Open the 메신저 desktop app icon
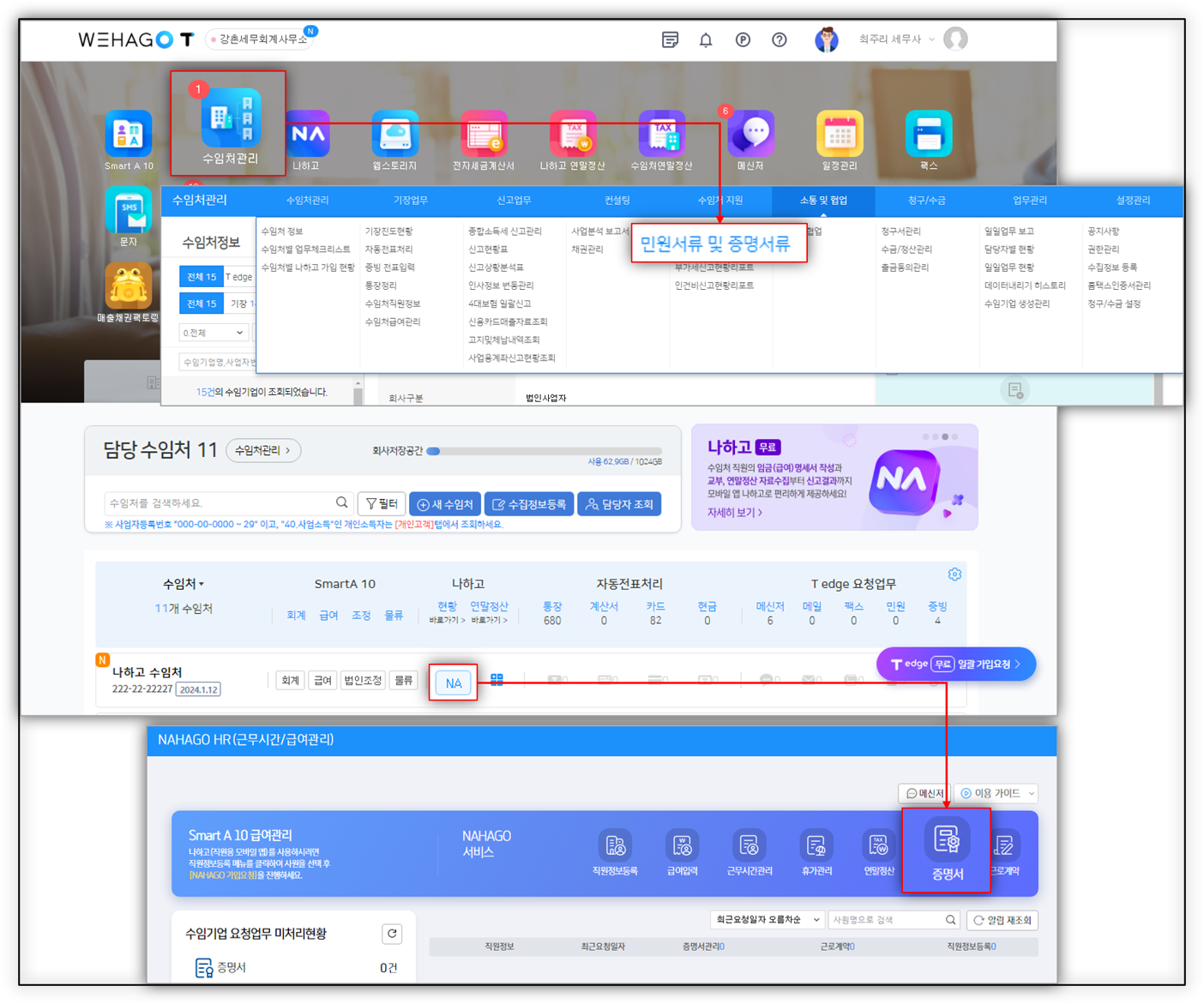 pos(751,134)
